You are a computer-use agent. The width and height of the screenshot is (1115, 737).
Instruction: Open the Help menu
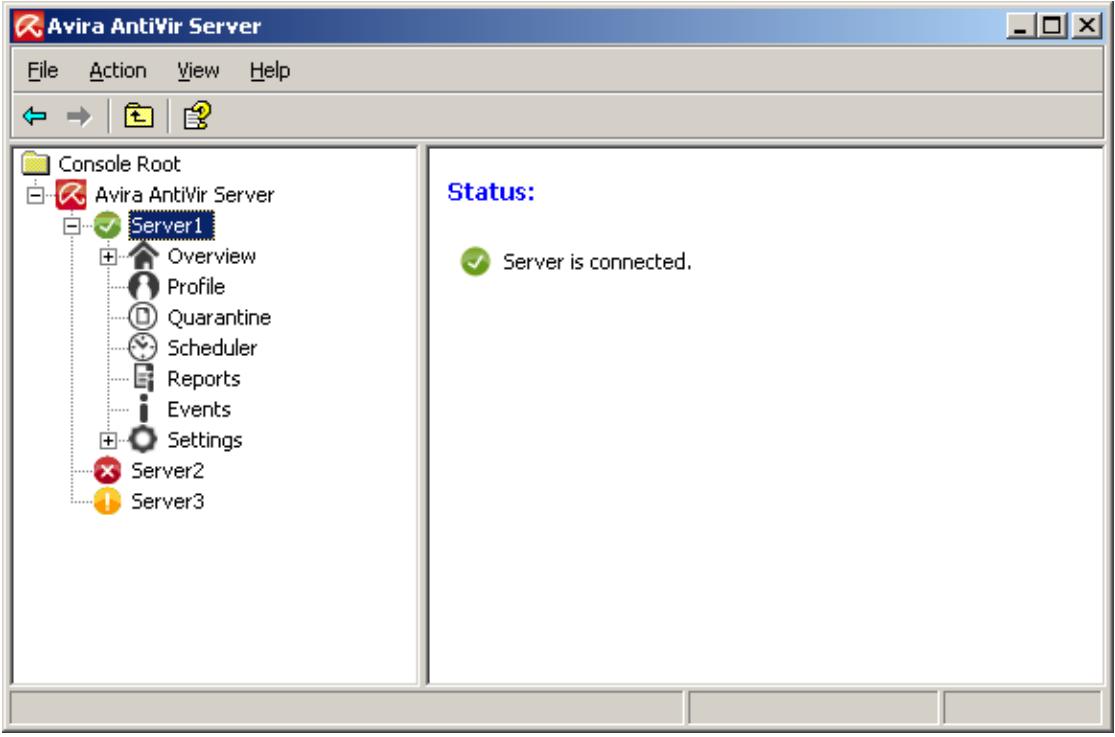pos(270,70)
